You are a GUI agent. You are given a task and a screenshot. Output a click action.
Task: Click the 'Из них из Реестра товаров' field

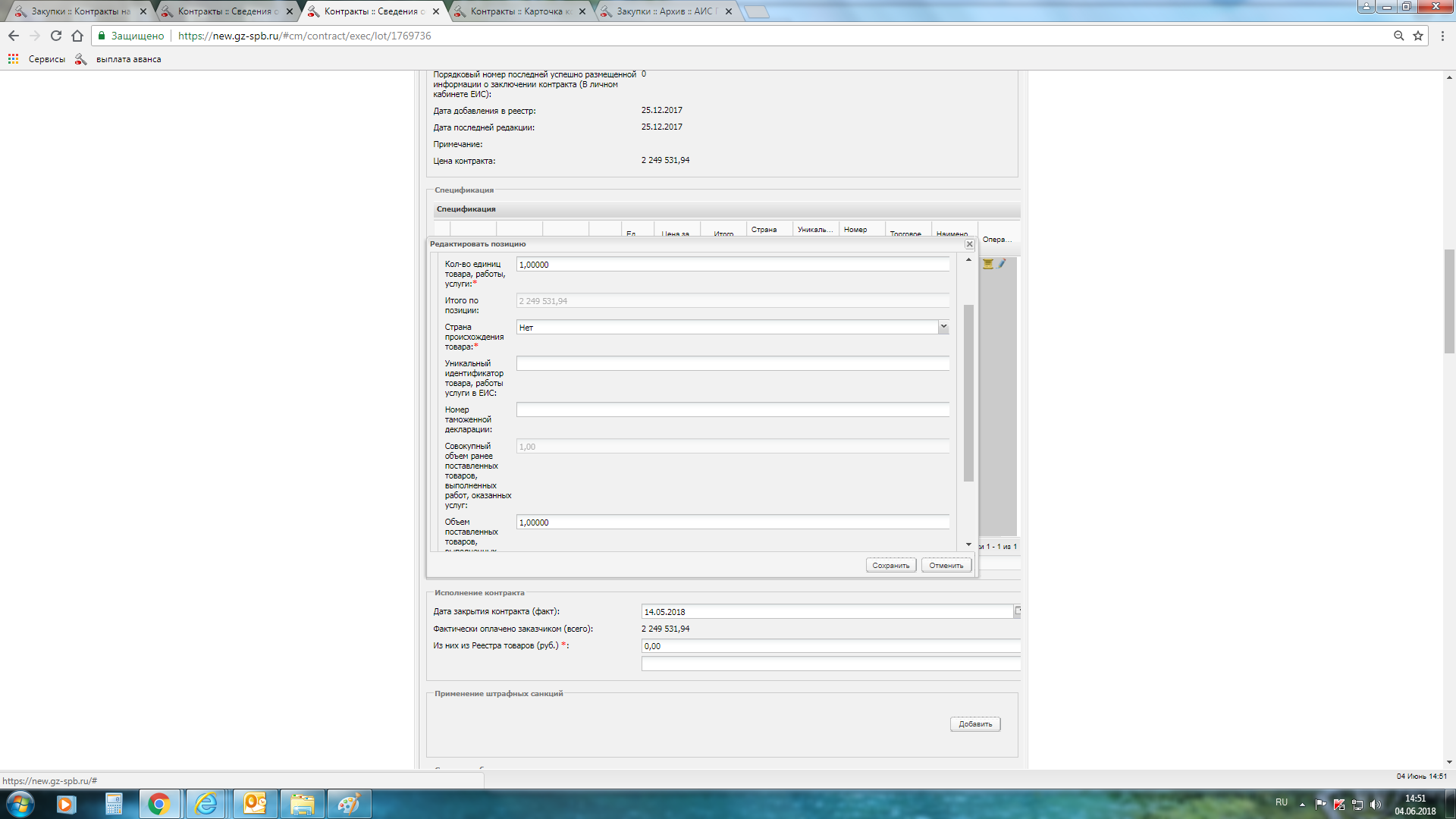(x=831, y=646)
